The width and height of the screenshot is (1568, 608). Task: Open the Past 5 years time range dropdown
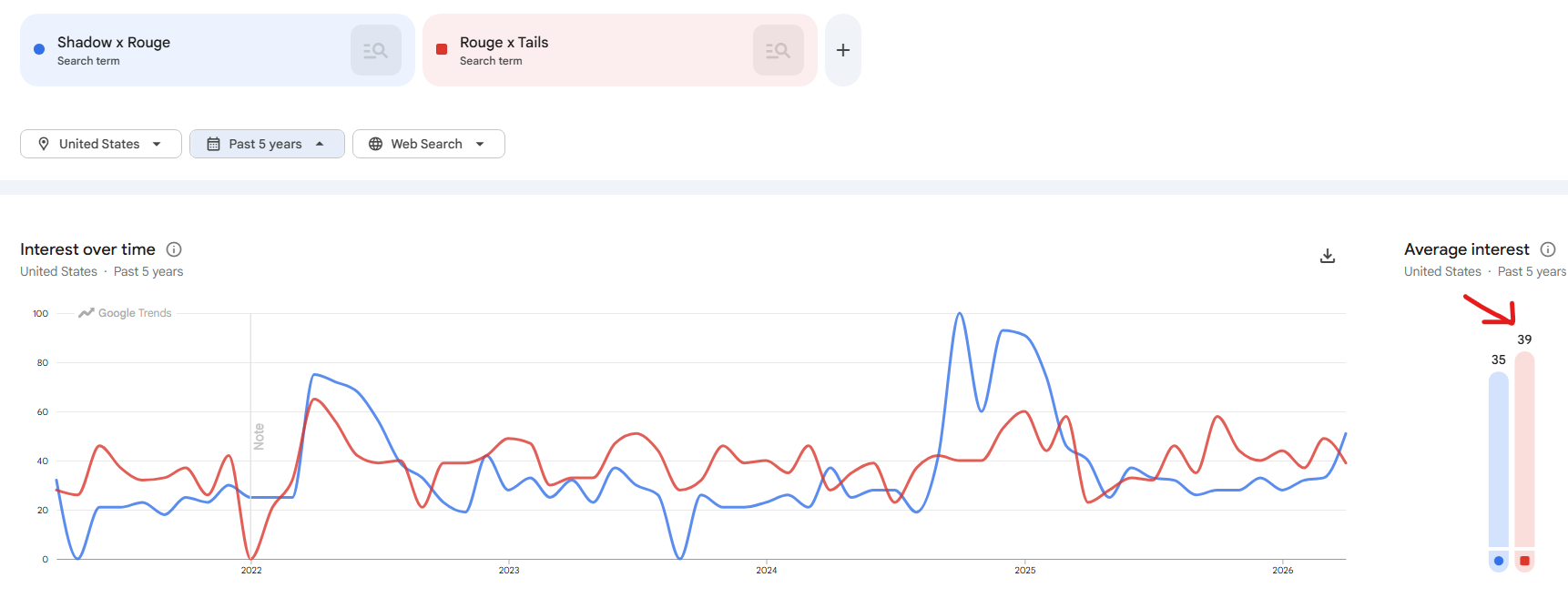coord(320,144)
